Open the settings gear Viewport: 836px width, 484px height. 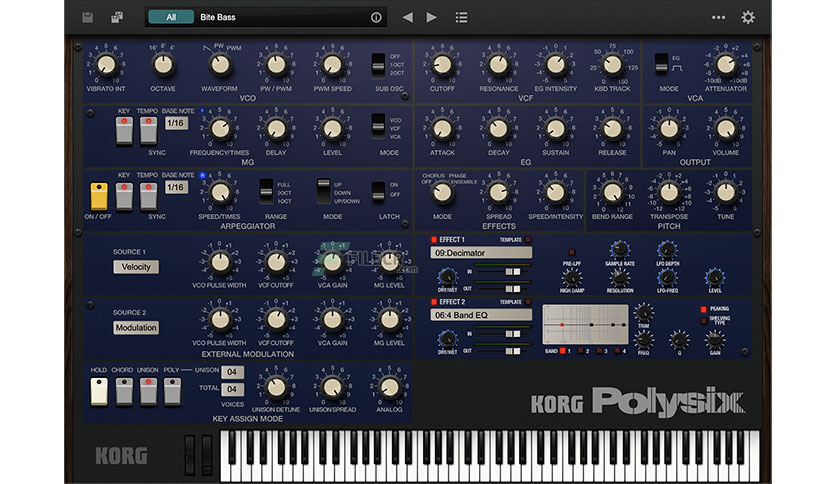click(748, 18)
